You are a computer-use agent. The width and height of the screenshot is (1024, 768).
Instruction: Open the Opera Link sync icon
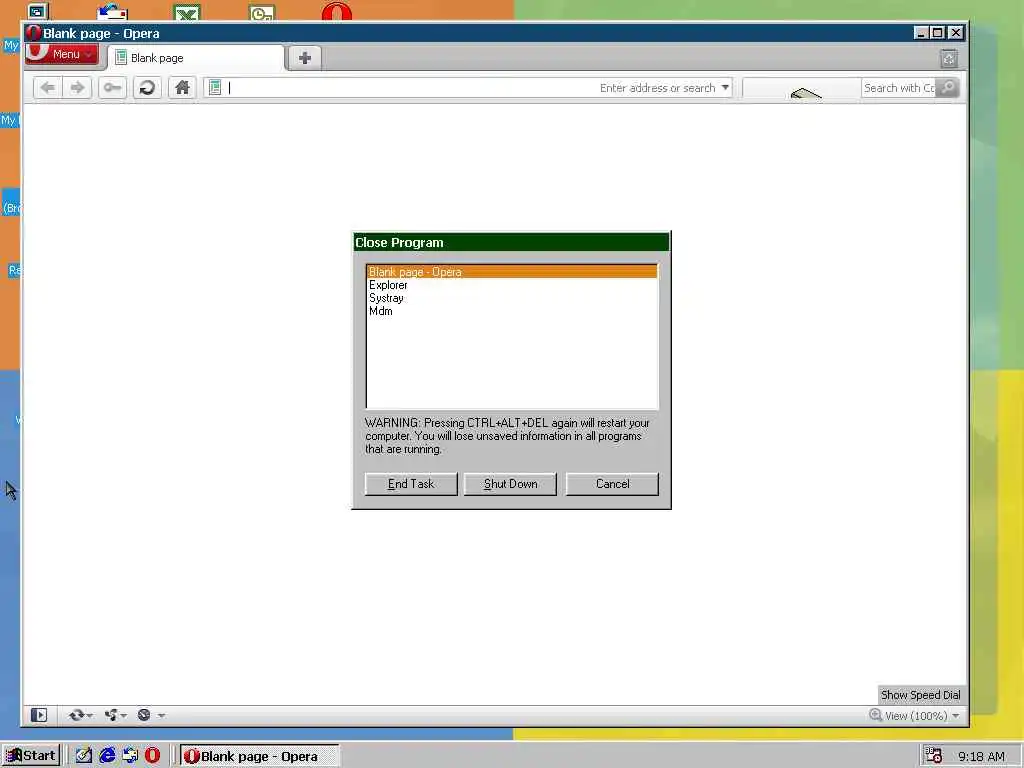pos(76,715)
